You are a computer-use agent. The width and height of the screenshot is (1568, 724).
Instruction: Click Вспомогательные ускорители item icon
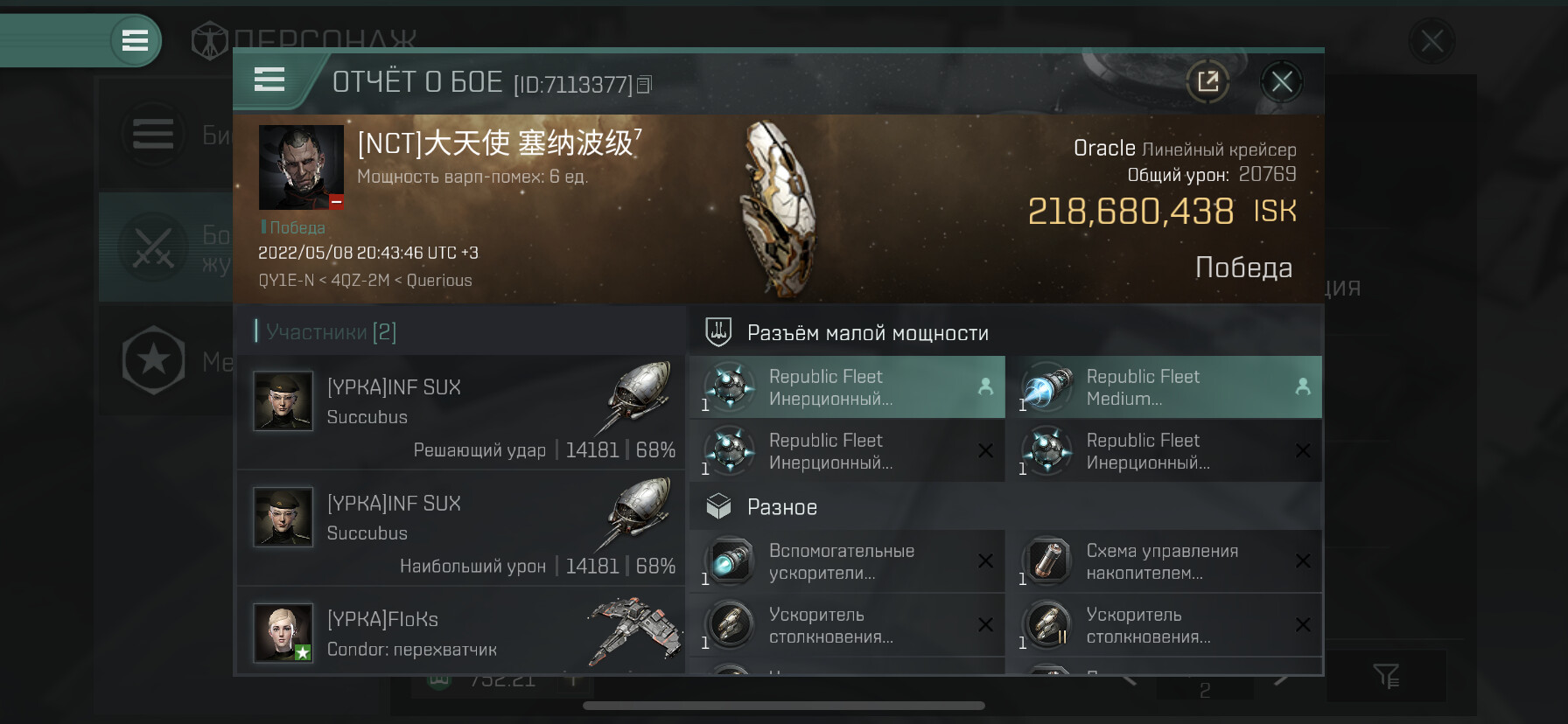pyautogui.click(x=730, y=561)
